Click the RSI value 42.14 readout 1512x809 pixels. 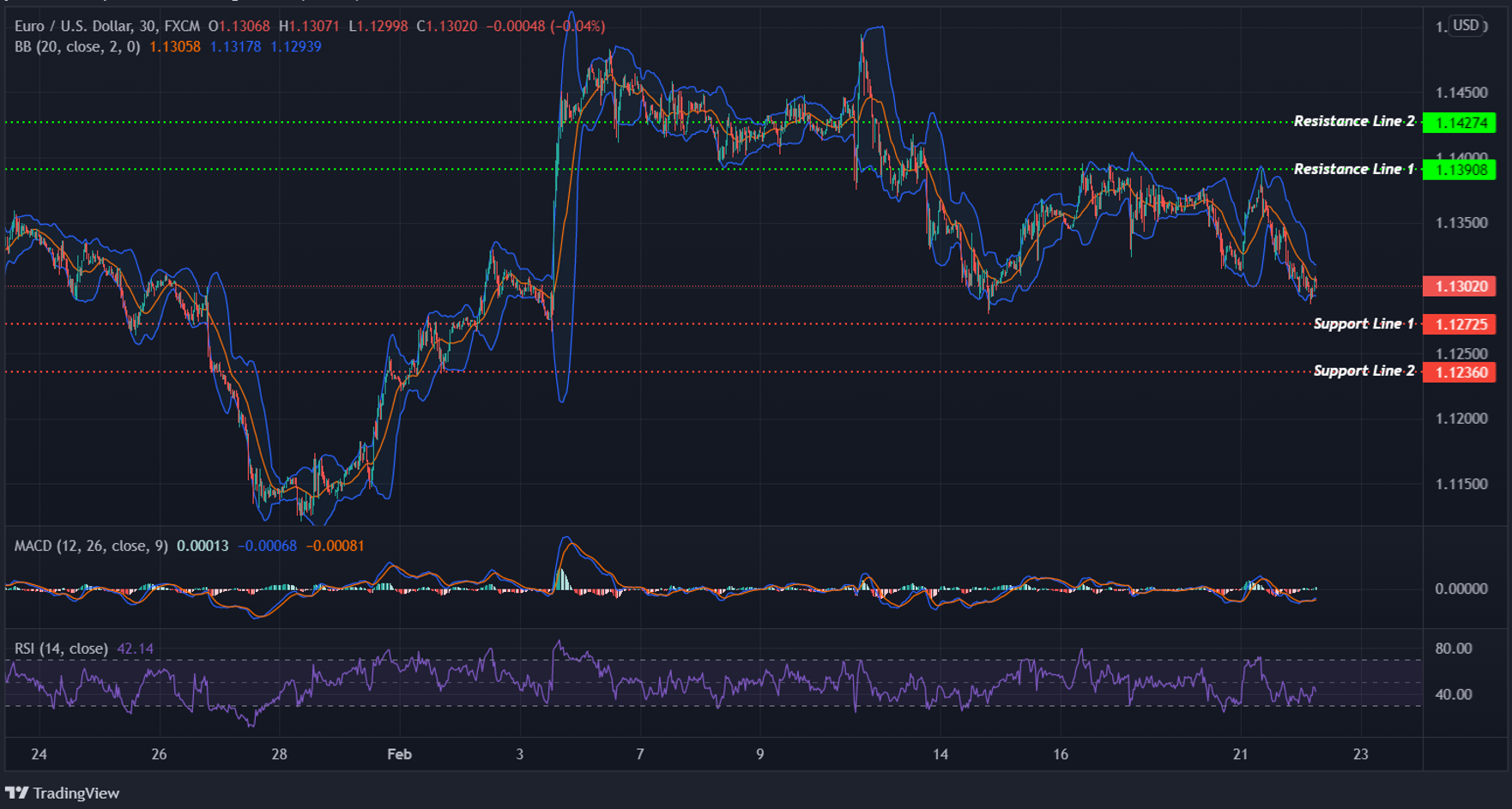(x=137, y=649)
